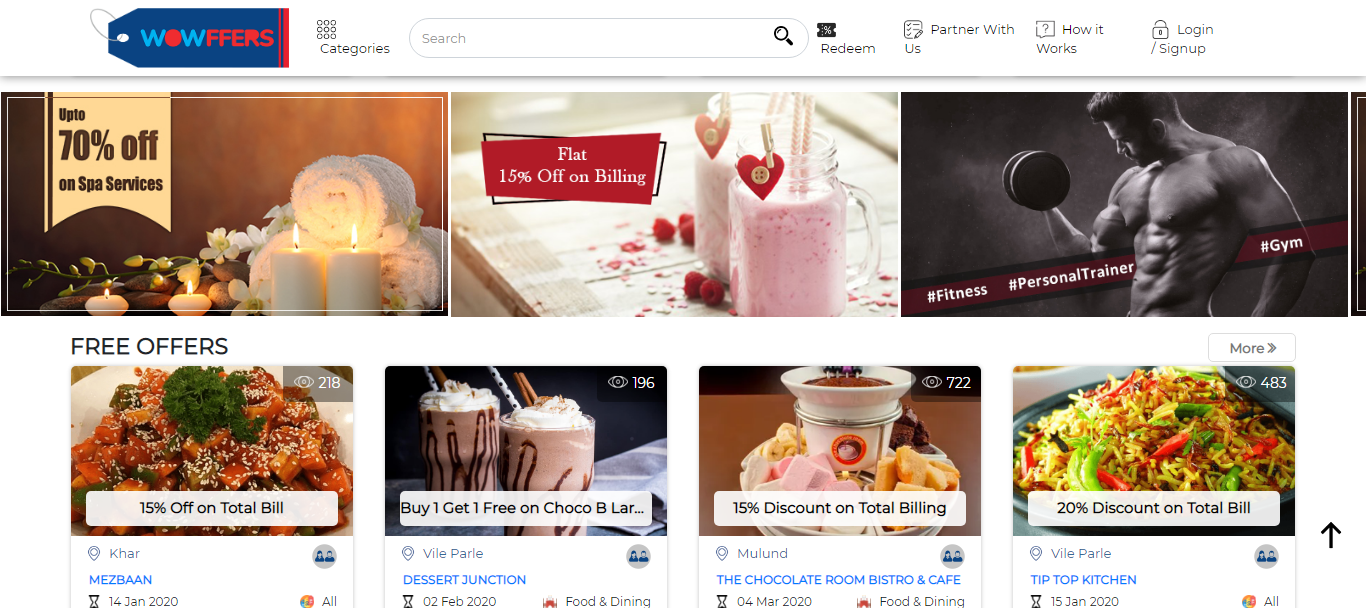Click the 483 view count
The height and width of the screenshot is (608, 1366).
[1273, 382]
